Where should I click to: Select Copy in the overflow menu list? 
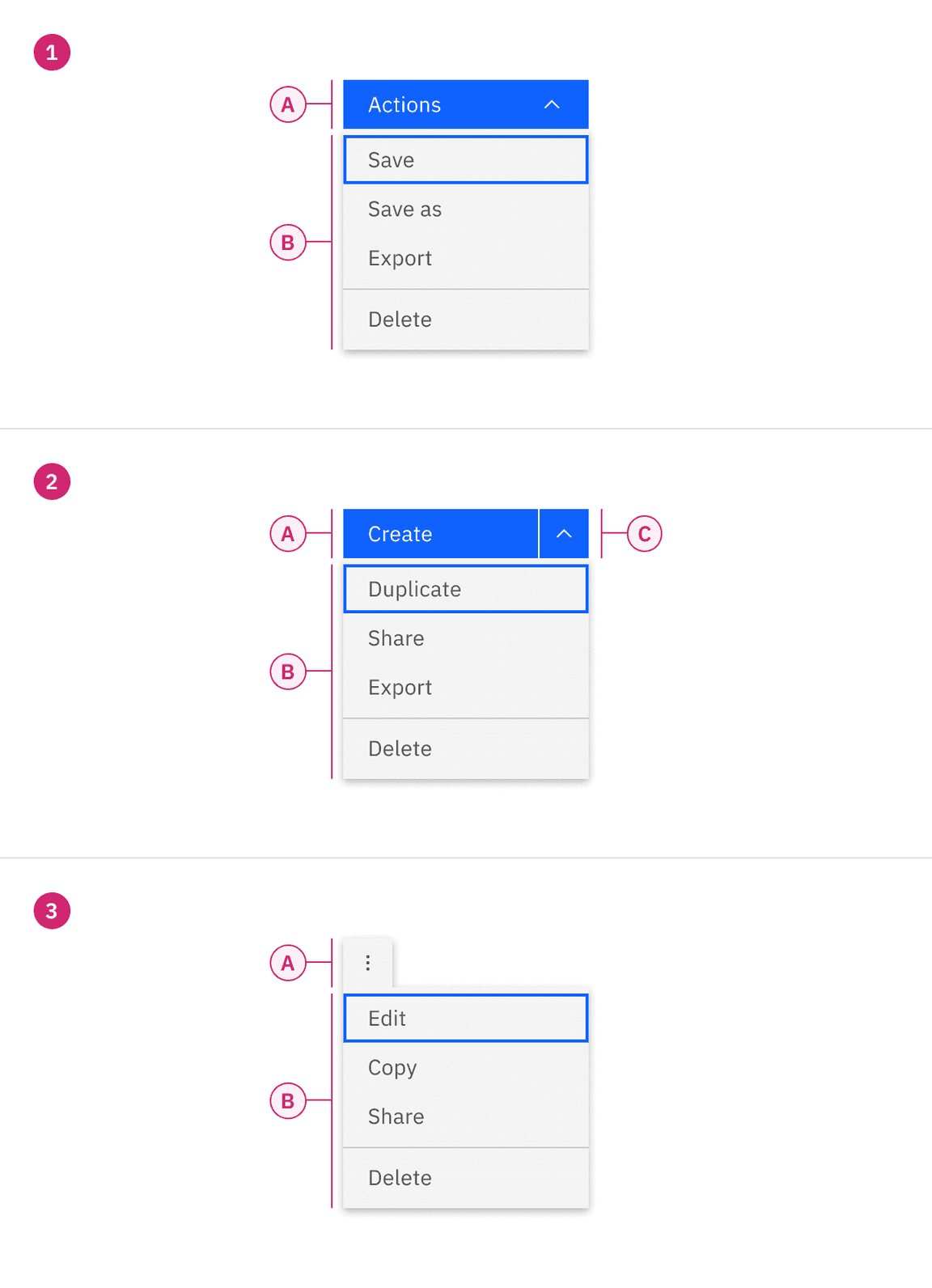[465, 1067]
